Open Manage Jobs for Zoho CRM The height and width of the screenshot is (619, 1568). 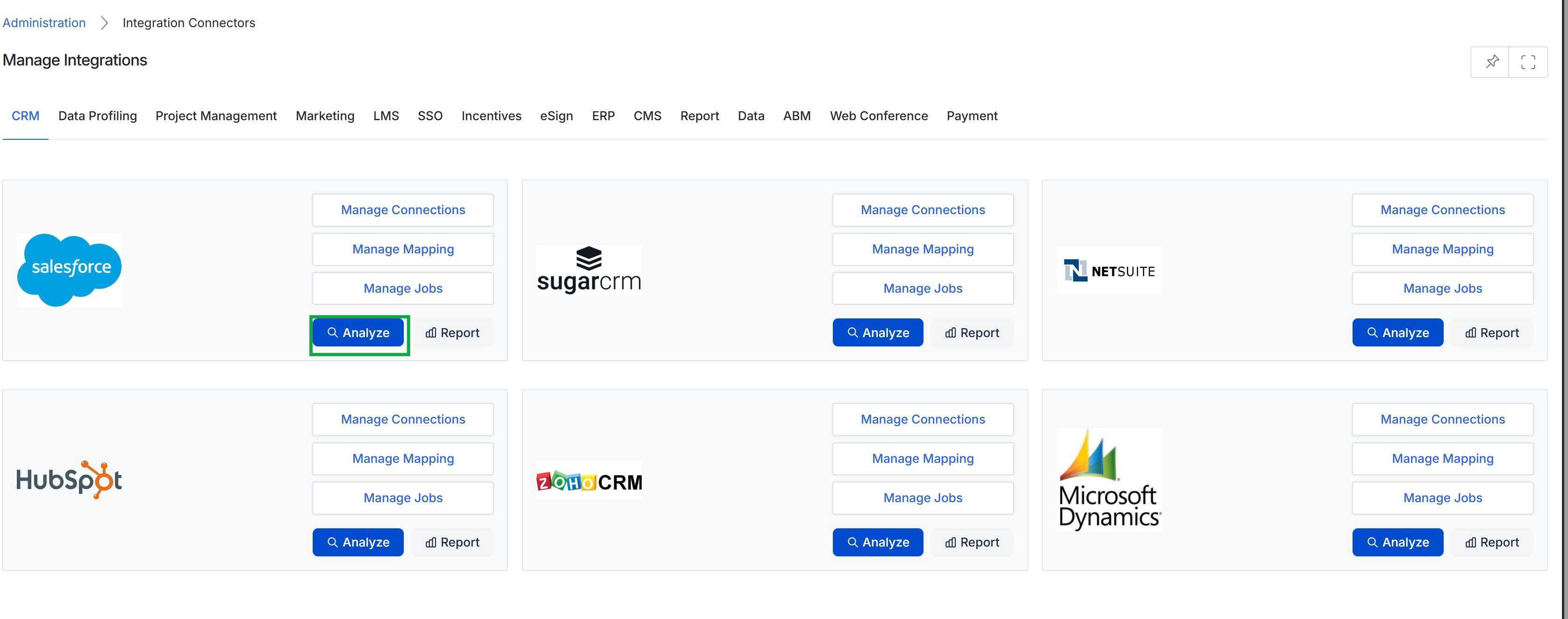[923, 498]
